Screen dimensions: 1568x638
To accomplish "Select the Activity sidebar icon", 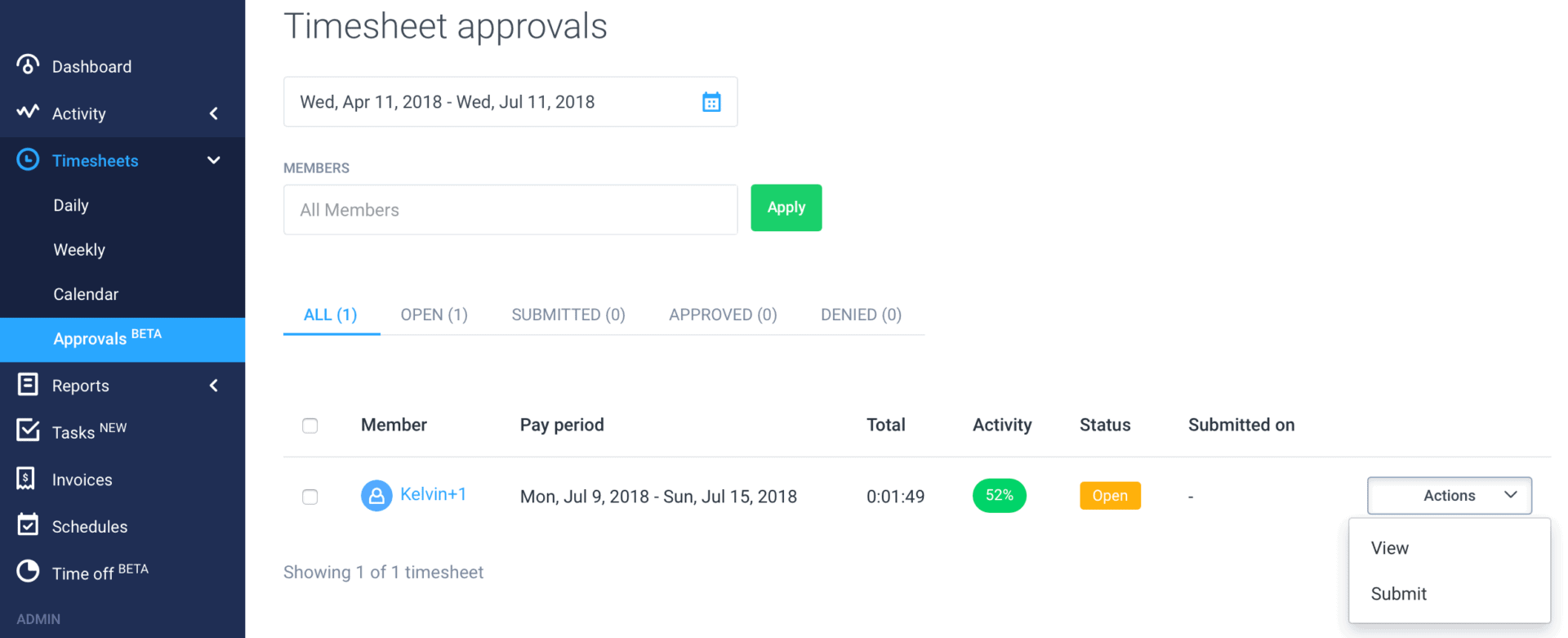I will point(27,114).
